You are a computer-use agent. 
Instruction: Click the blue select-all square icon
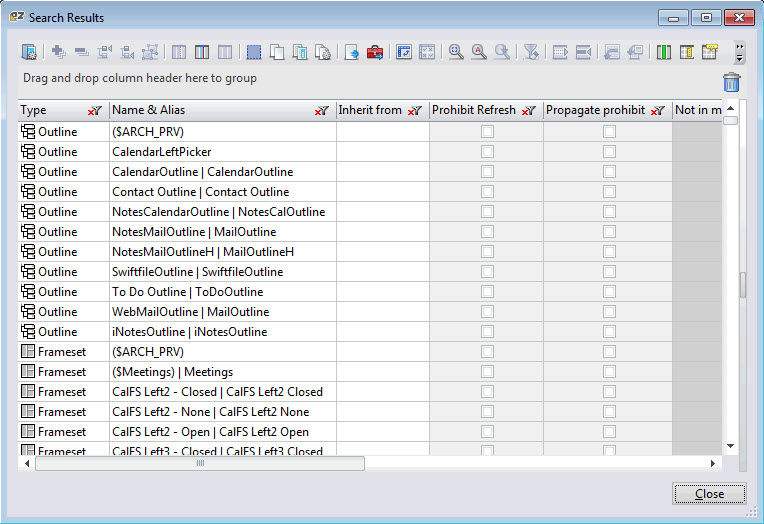click(254, 52)
